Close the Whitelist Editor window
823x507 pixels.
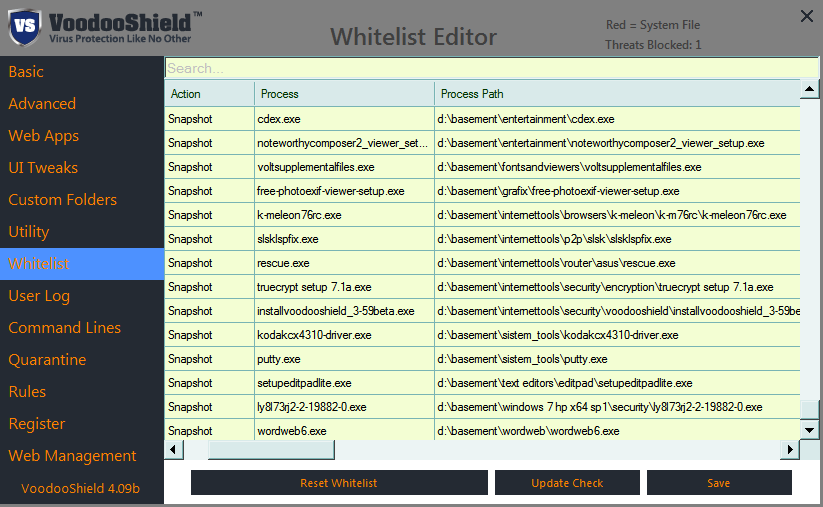pyautogui.click(x=807, y=16)
